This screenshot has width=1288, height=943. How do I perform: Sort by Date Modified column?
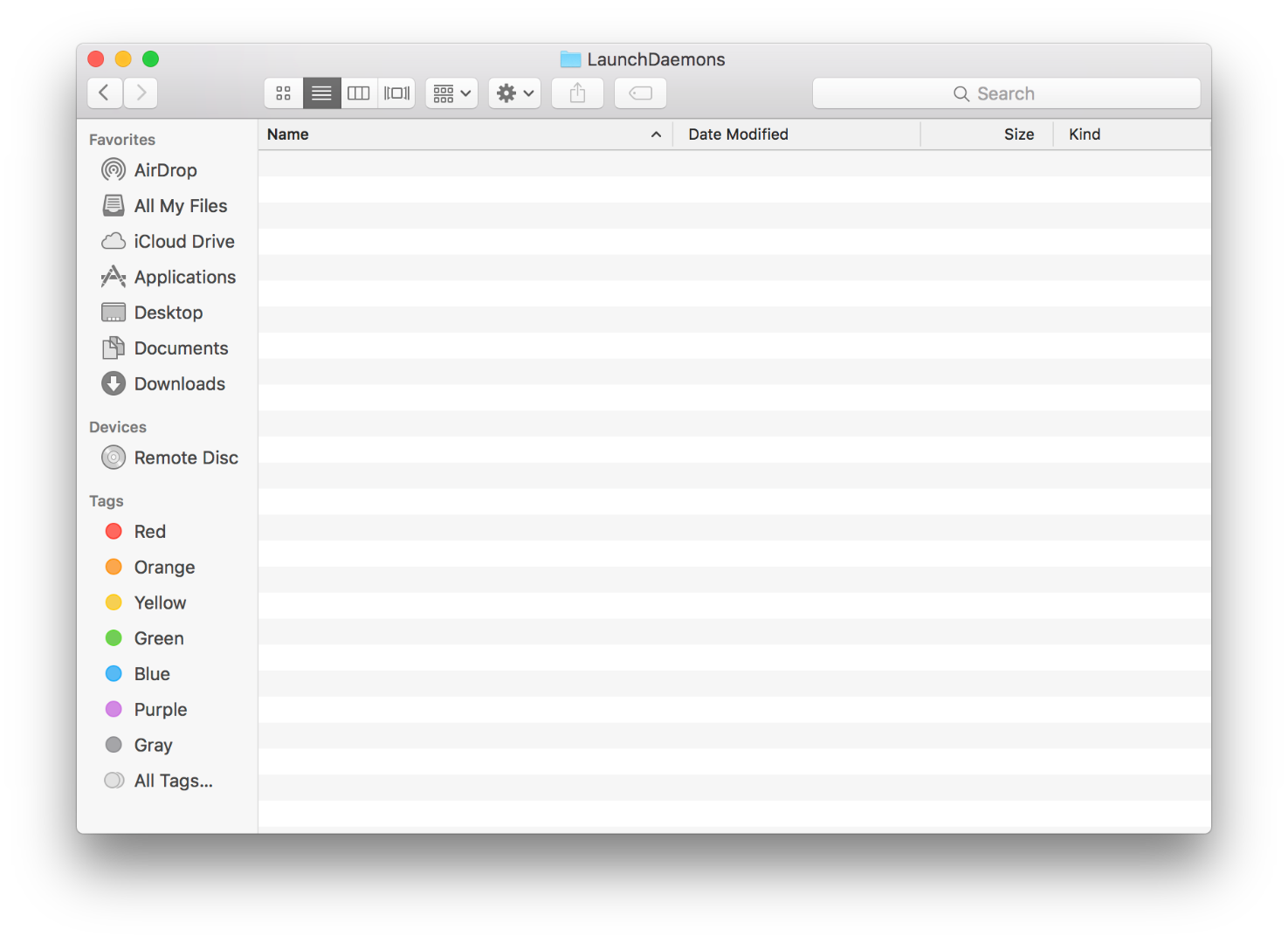796,134
